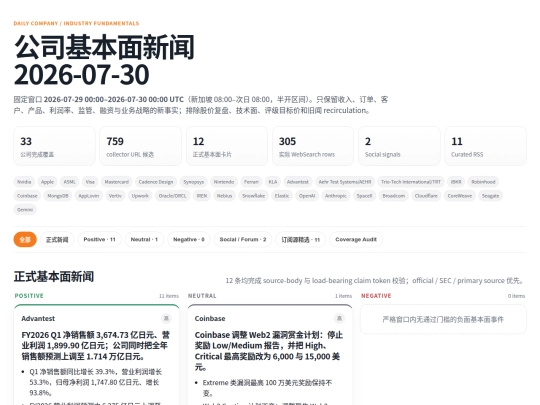Click the Snowflake company chip
The width and height of the screenshot is (540, 405).
[x=254, y=196]
